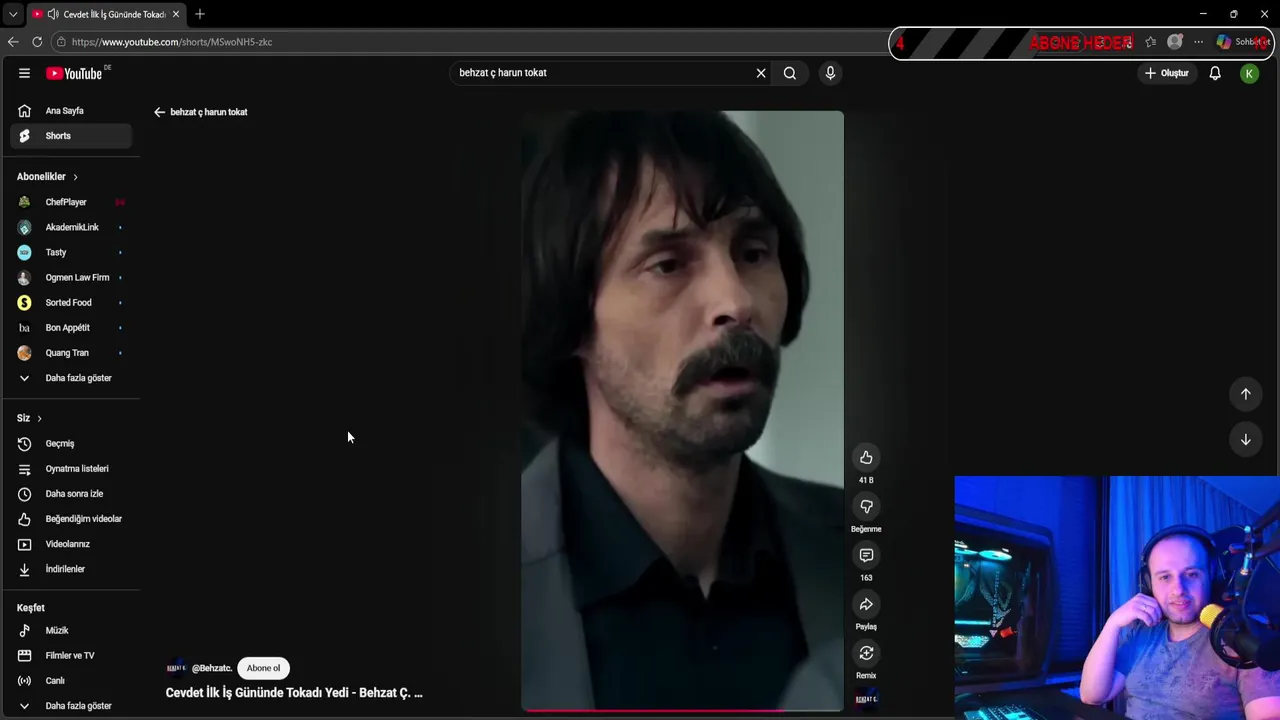Open the Quang Tran channel

[70, 352]
